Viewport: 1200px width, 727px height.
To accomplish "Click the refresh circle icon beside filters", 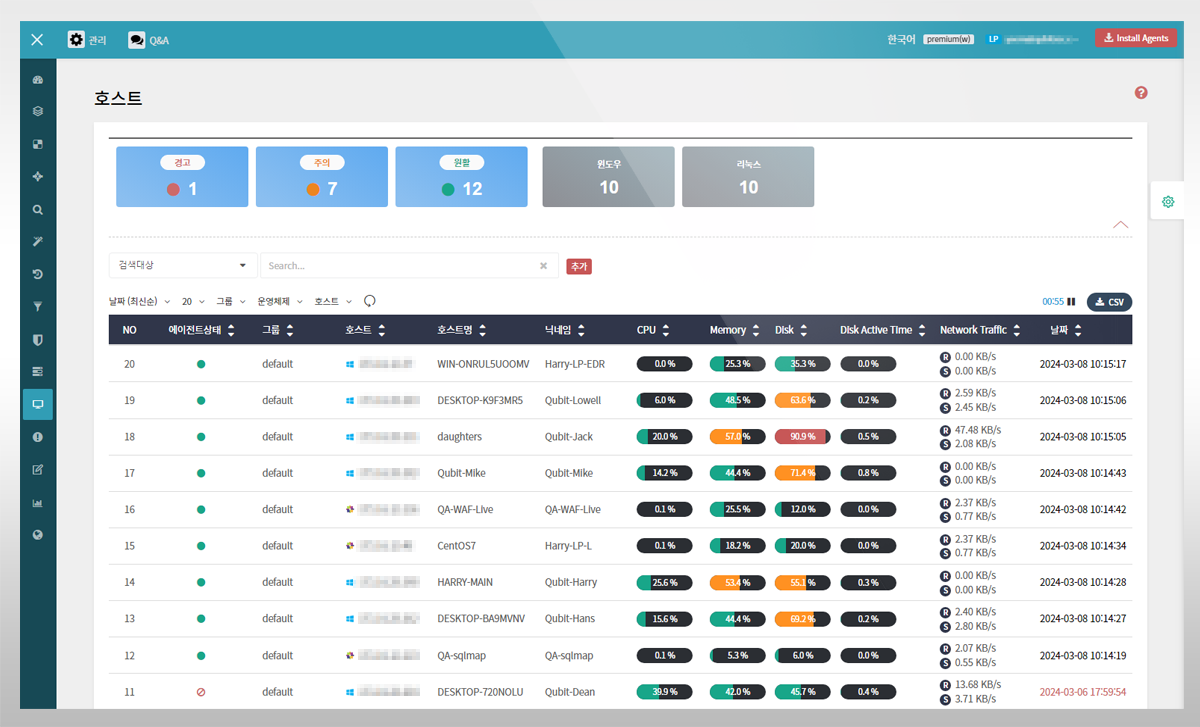I will point(369,301).
